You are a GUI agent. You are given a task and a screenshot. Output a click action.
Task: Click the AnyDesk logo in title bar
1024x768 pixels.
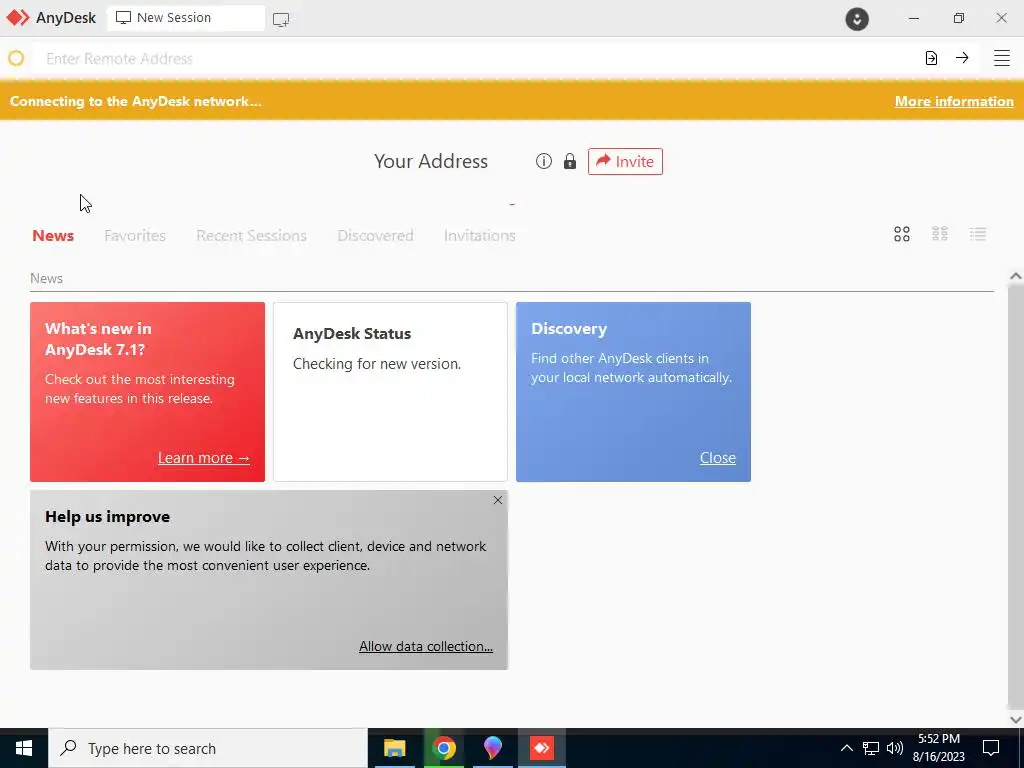point(18,18)
